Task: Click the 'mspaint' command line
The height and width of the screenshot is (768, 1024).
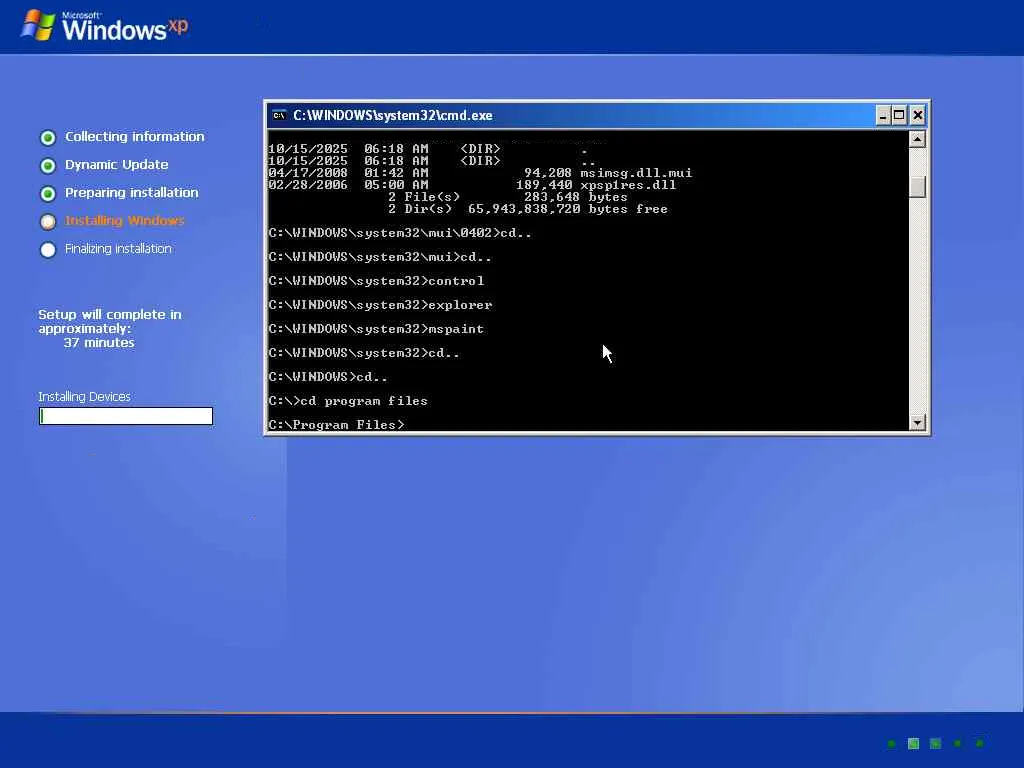Action: click(376, 329)
